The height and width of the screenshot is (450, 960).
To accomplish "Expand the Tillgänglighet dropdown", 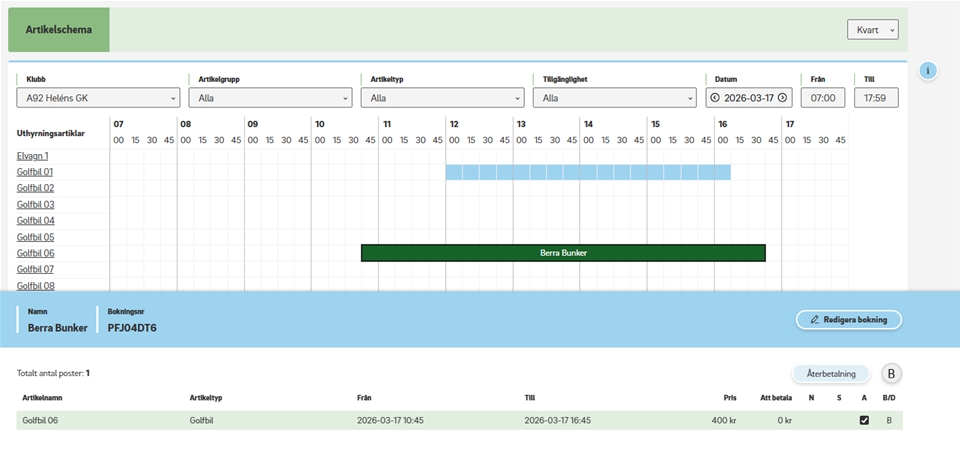I will (x=614, y=98).
